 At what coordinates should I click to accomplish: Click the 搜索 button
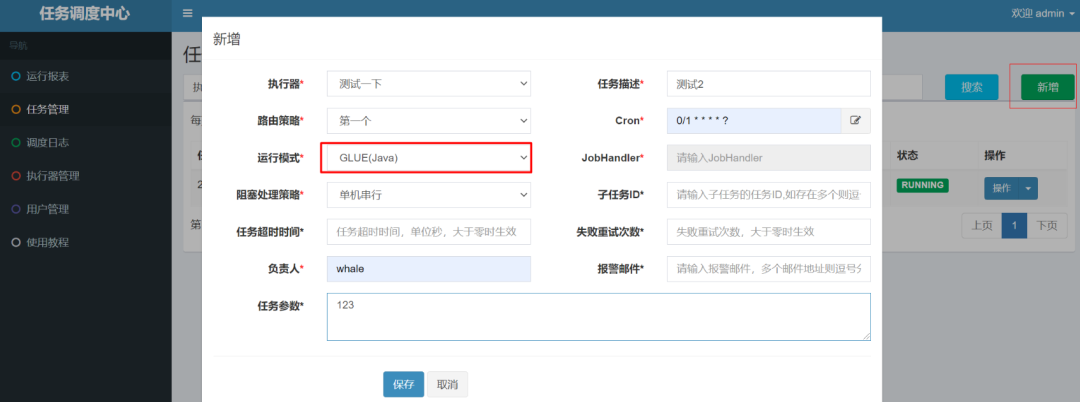(x=971, y=87)
